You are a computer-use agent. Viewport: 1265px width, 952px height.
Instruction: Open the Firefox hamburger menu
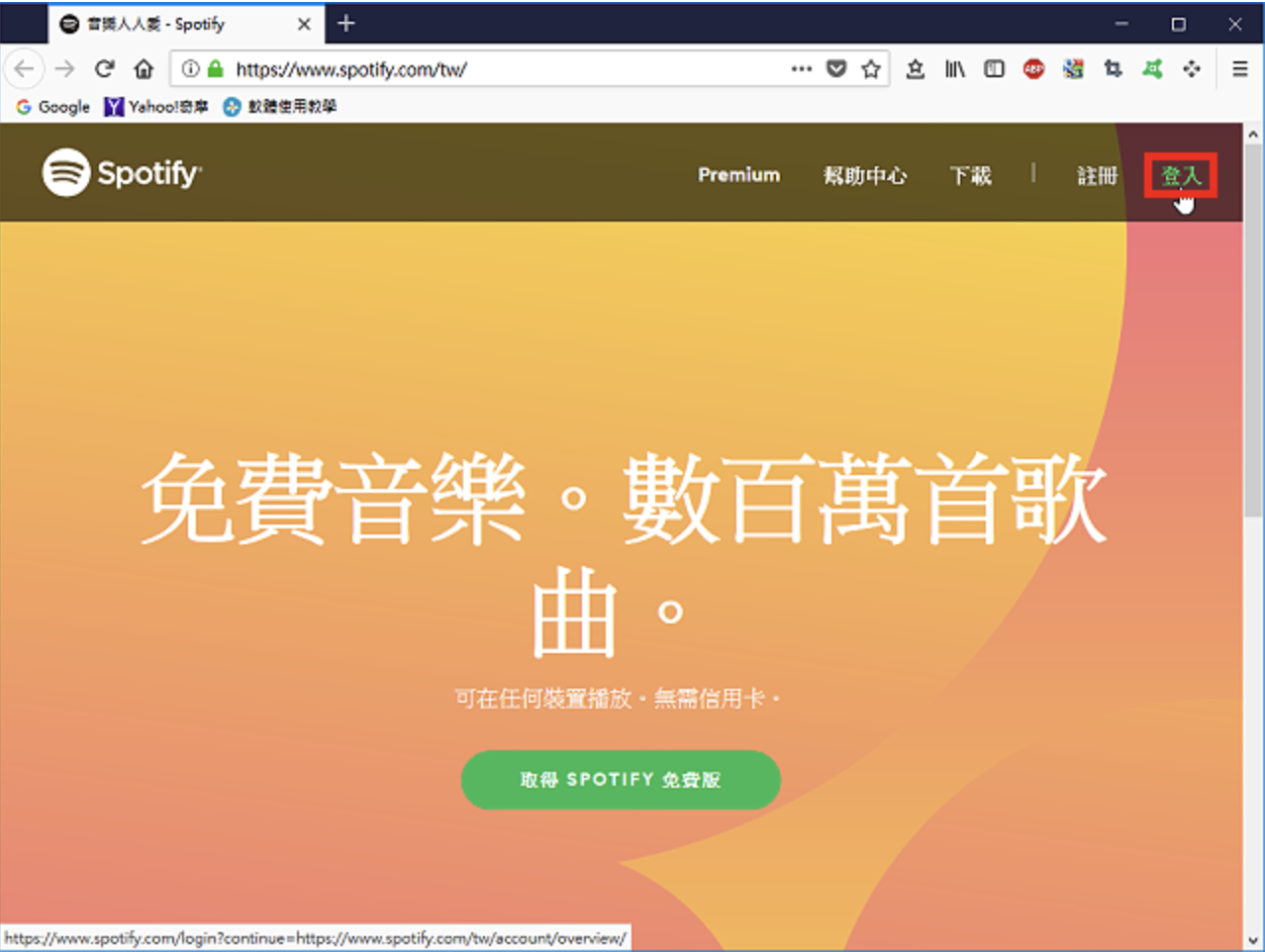[x=1239, y=68]
